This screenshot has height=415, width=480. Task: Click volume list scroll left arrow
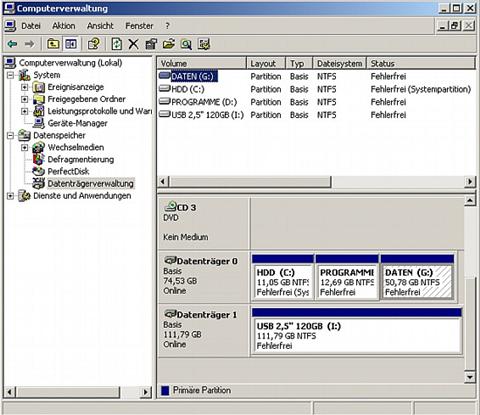point(163,182)
